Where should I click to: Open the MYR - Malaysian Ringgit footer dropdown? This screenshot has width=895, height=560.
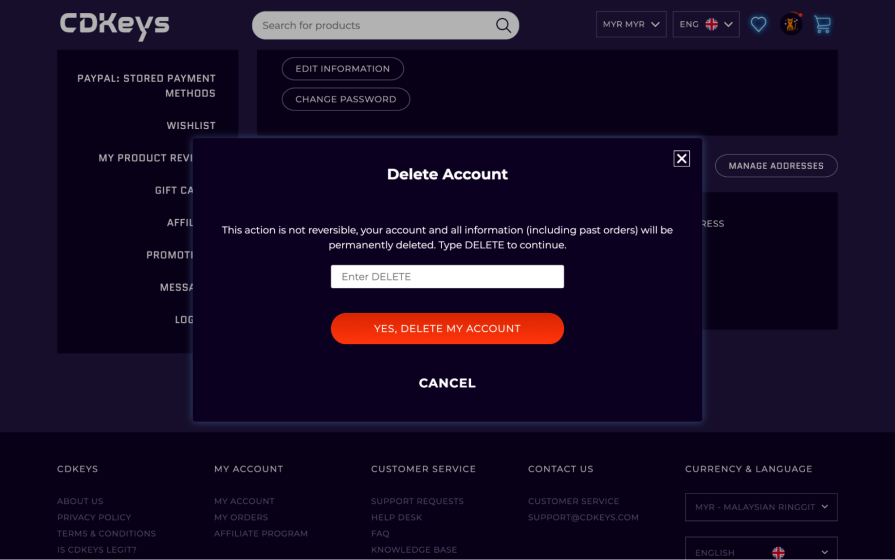click(761, 507)
